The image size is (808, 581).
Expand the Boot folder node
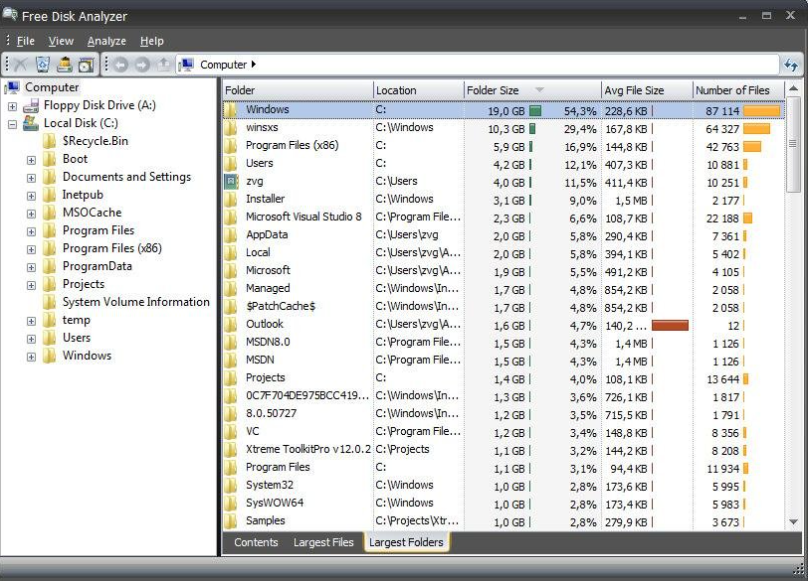point(31,160)
